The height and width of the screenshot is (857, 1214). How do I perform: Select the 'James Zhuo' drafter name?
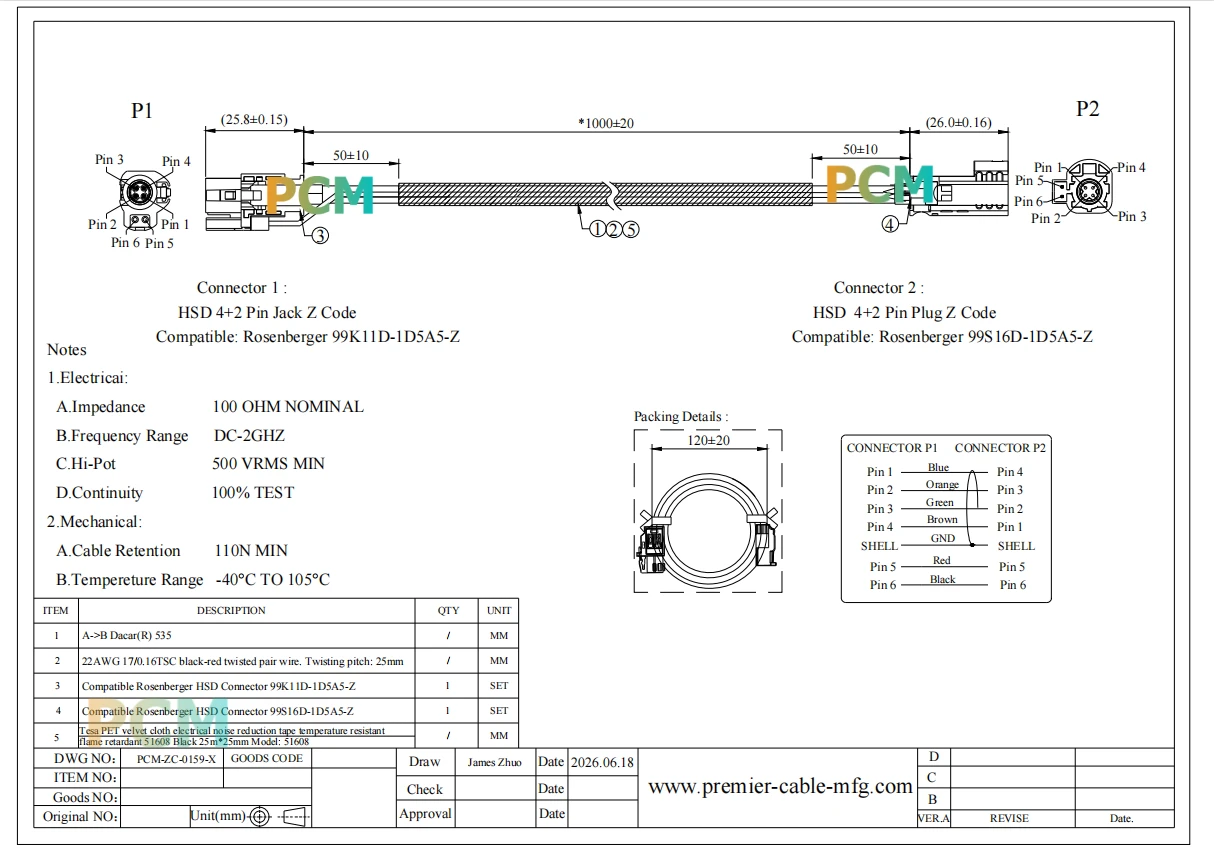click(494, 762)
